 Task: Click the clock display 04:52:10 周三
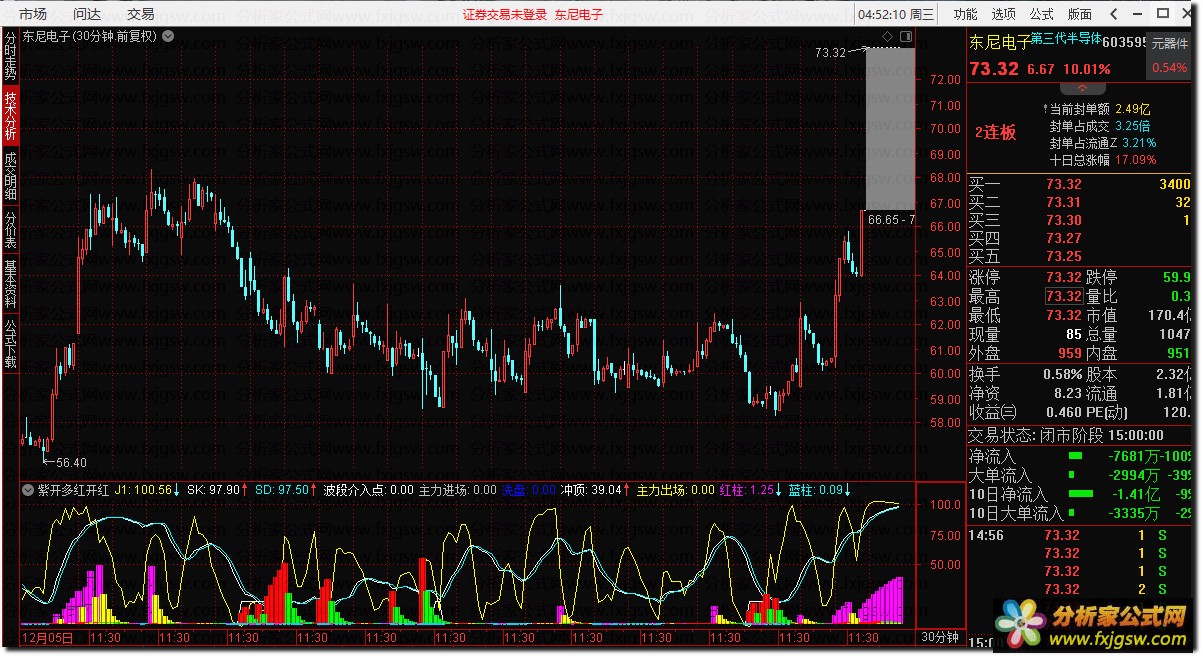pos(896,14)
